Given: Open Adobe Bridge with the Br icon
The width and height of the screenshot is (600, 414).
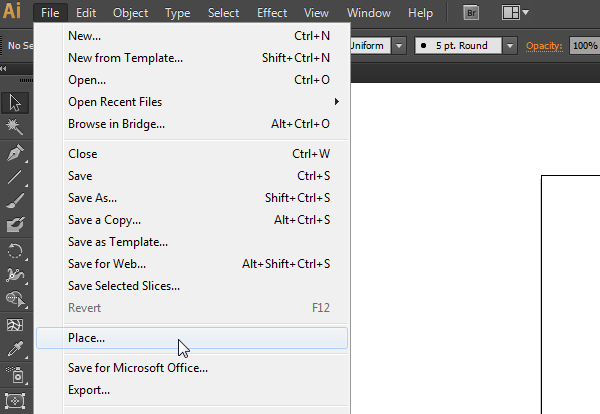Looking at the screenshot, I should pos(472,13).
